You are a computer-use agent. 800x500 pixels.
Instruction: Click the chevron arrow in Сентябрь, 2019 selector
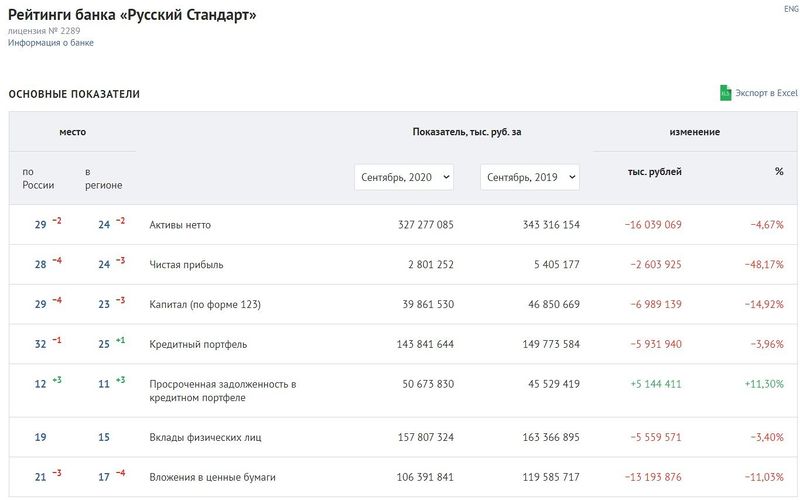tap(572, 177)
